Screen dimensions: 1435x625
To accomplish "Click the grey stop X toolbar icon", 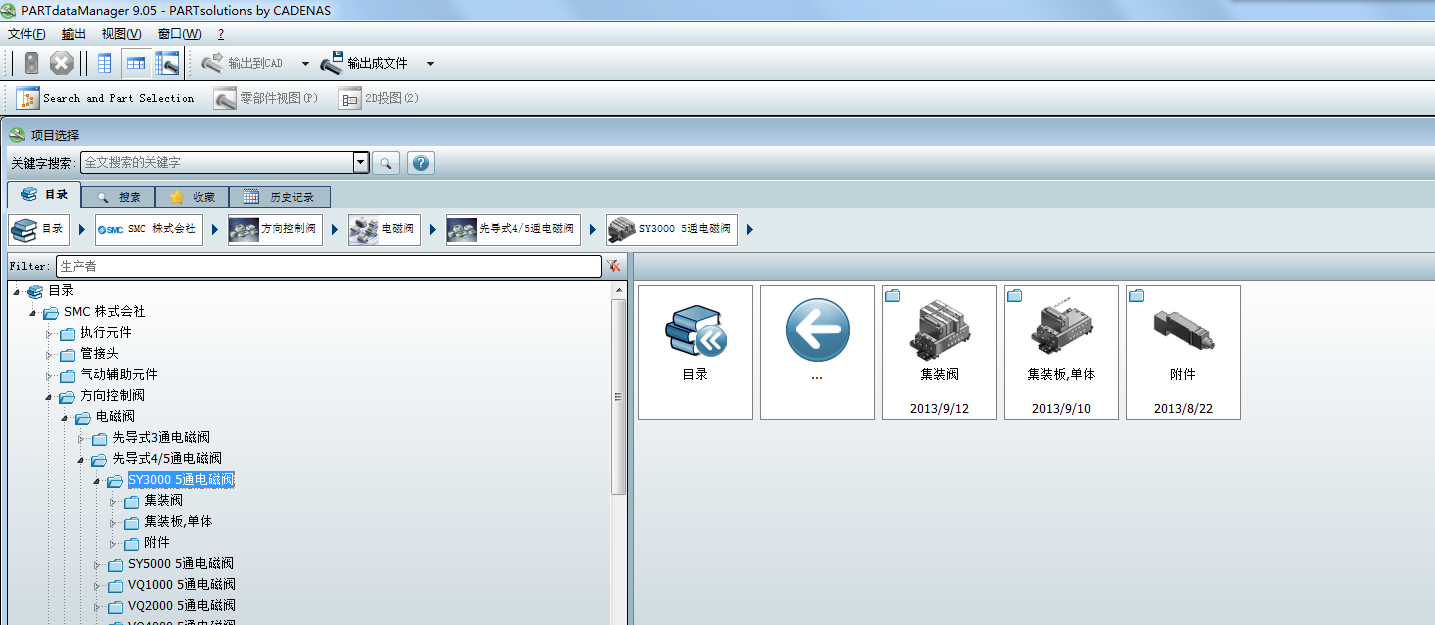I will [x=62, y=63].
